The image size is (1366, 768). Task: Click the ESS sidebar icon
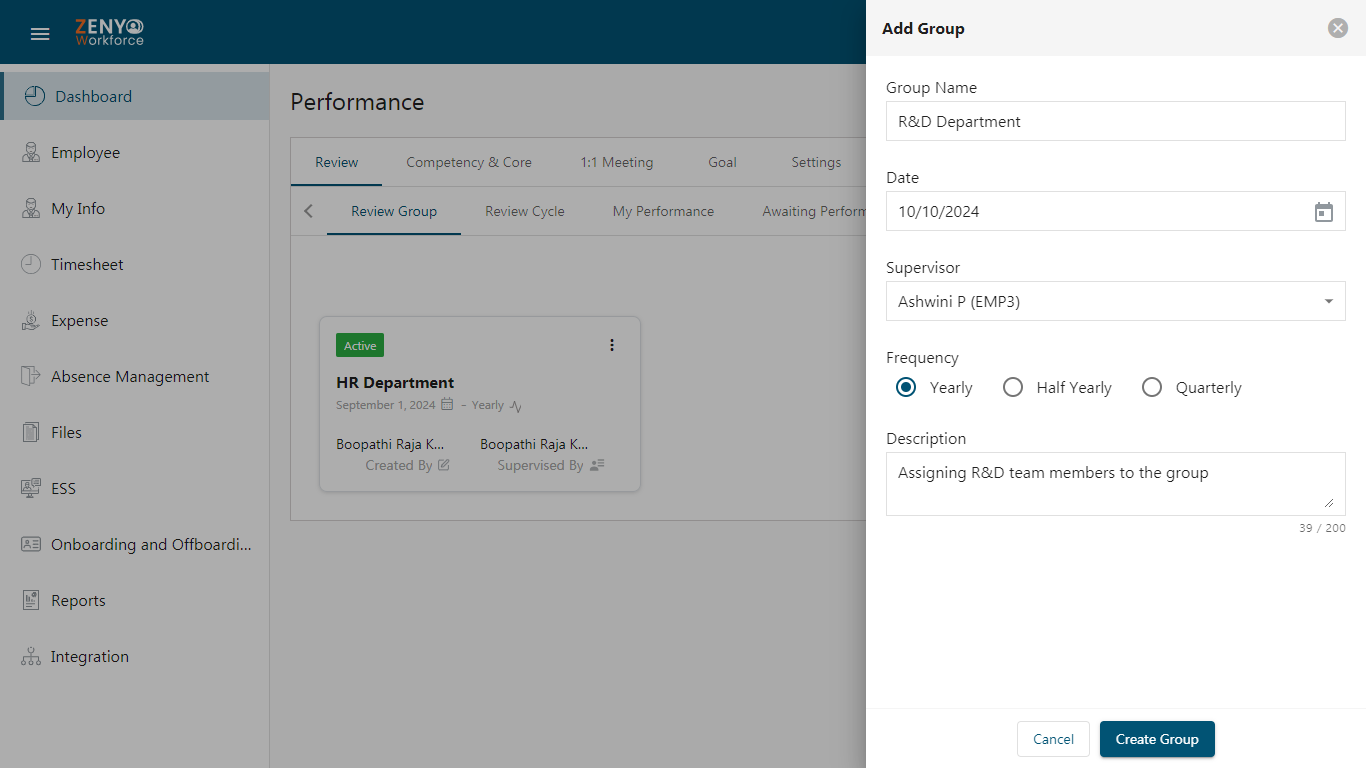[x=31, y=488]
